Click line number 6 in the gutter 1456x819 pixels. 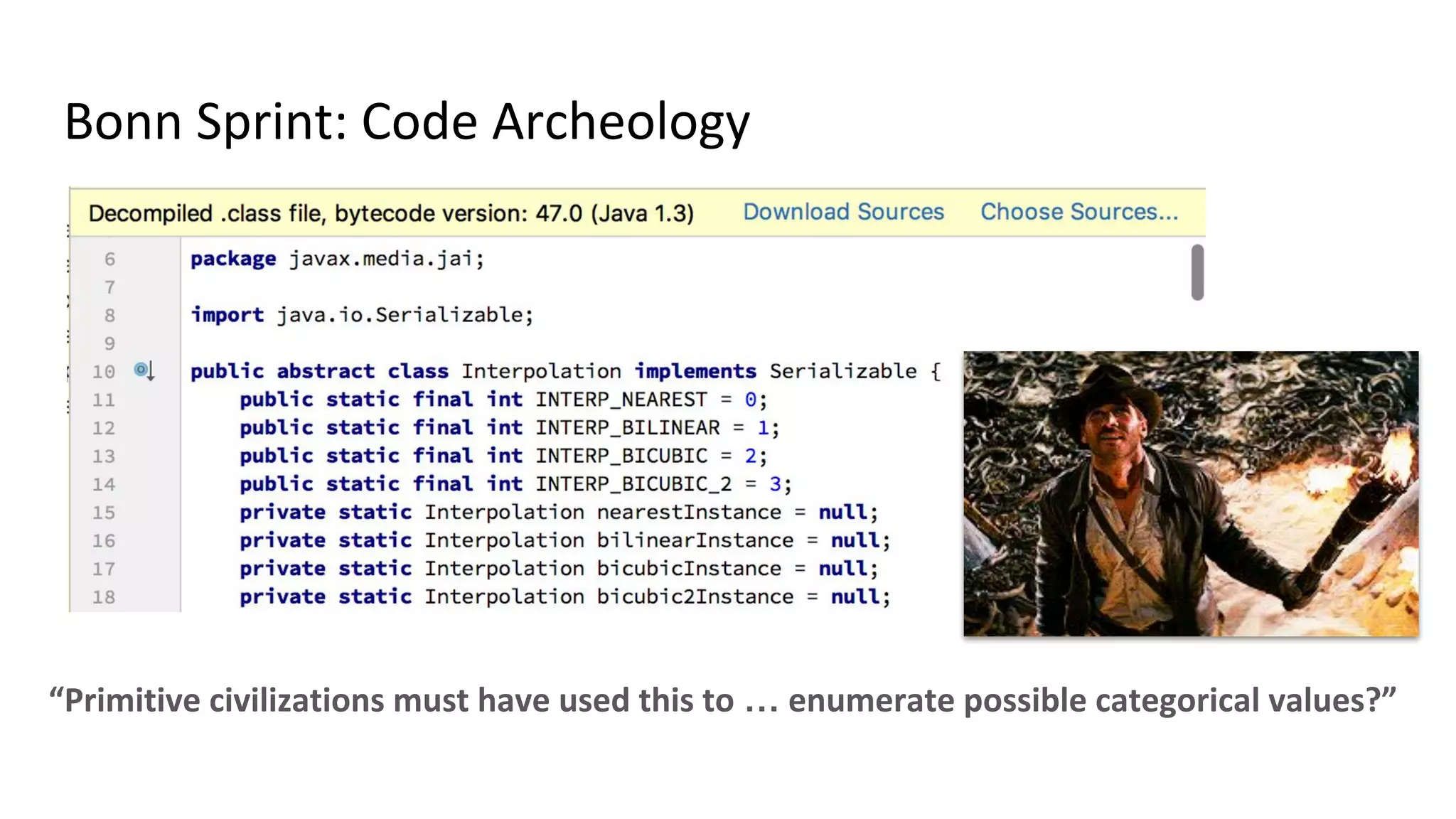(109, 259)
